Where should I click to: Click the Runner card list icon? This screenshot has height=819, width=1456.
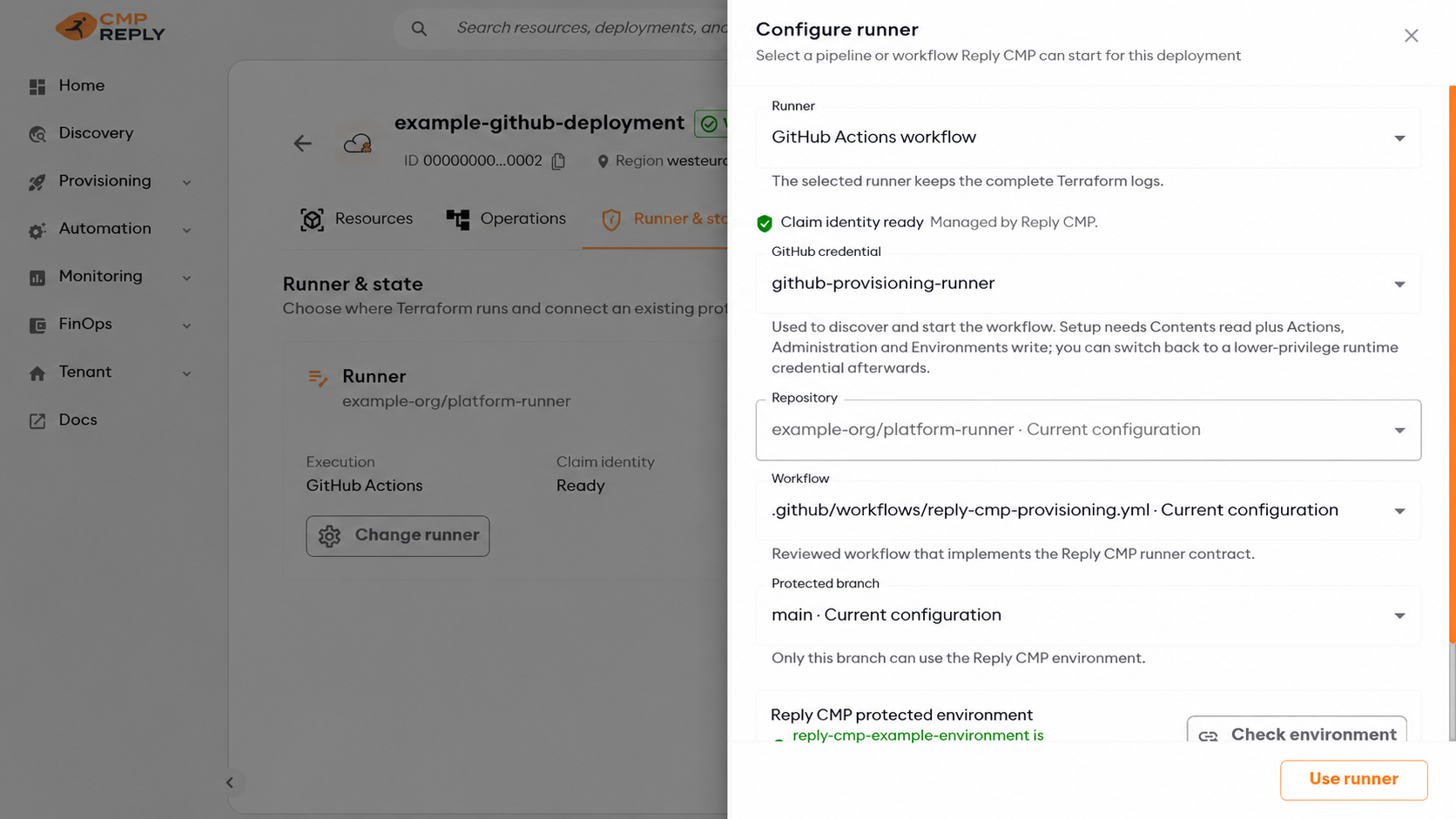[x=318, y=378]
